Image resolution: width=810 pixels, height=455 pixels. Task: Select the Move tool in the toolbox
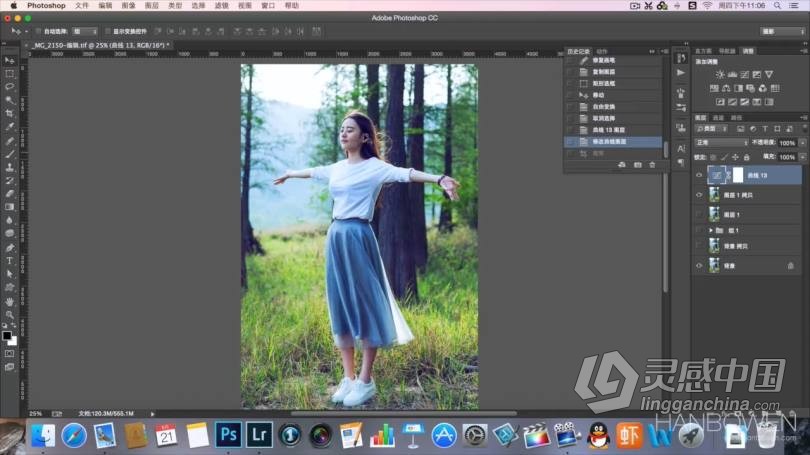pyautogui.click(x=9, y=60)
